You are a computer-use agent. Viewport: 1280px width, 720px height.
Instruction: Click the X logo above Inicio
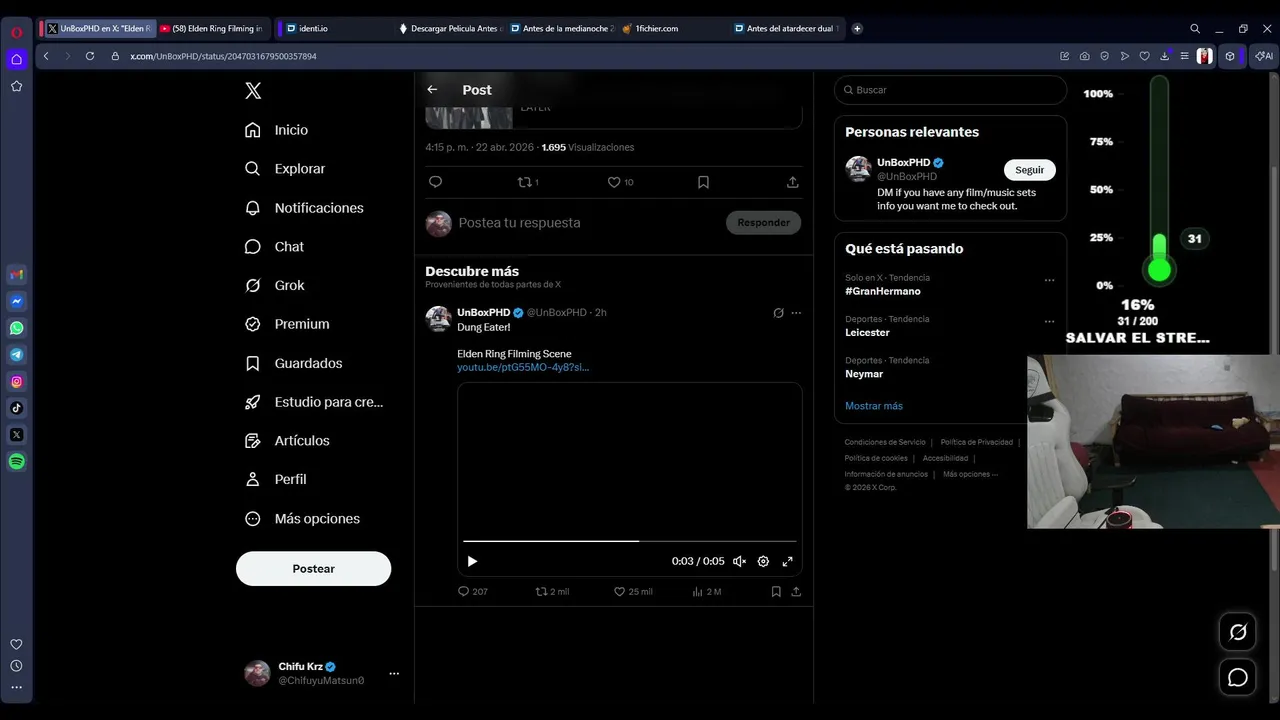point(253,91)
